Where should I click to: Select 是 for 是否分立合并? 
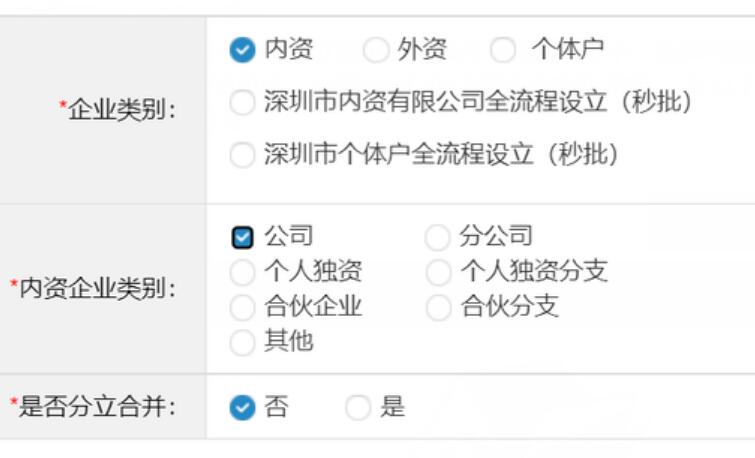click(358, 408)
